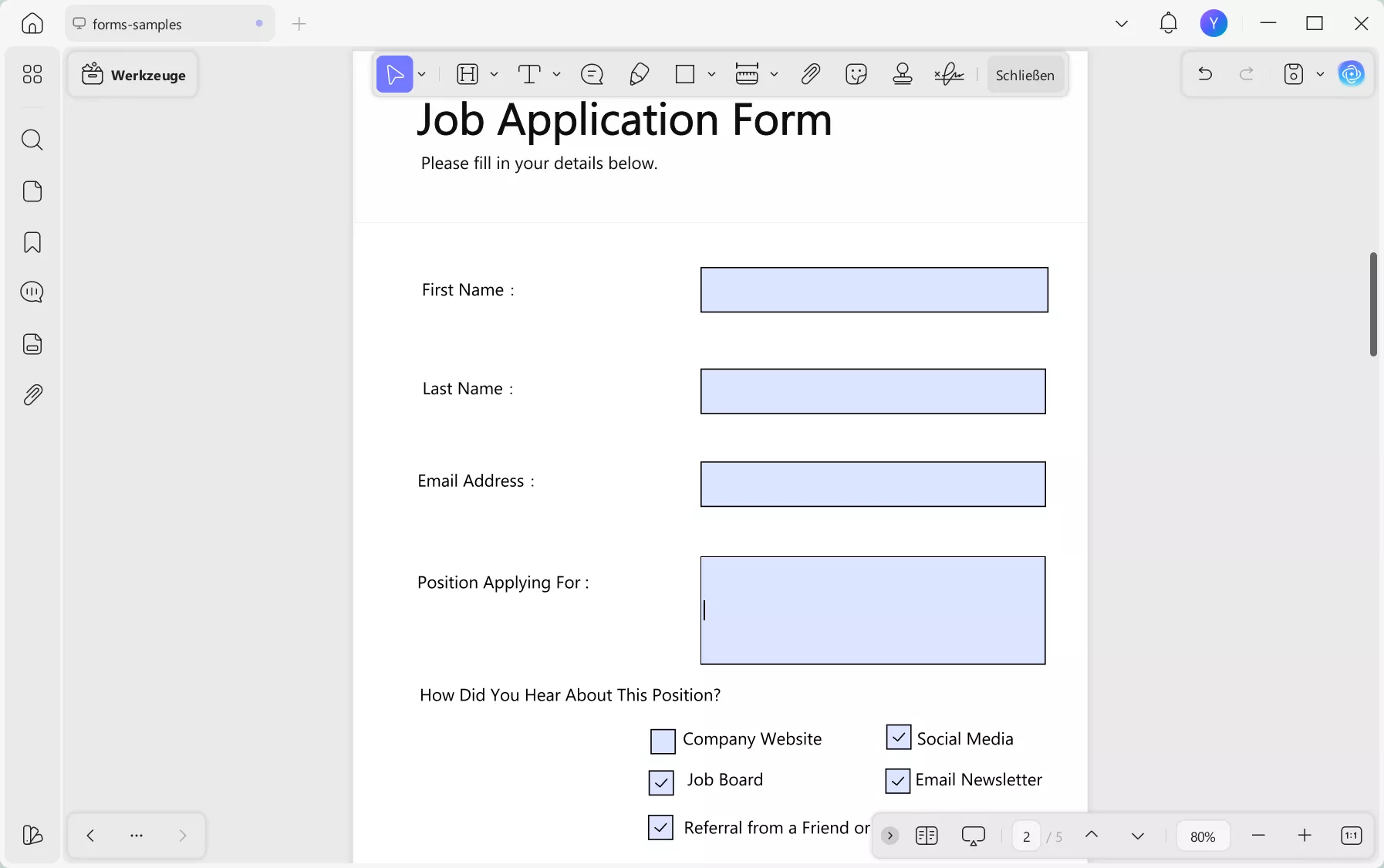Open the Werkzeuge panel
This screenshot has width=1384, height=868.
[x=133, y=74]
